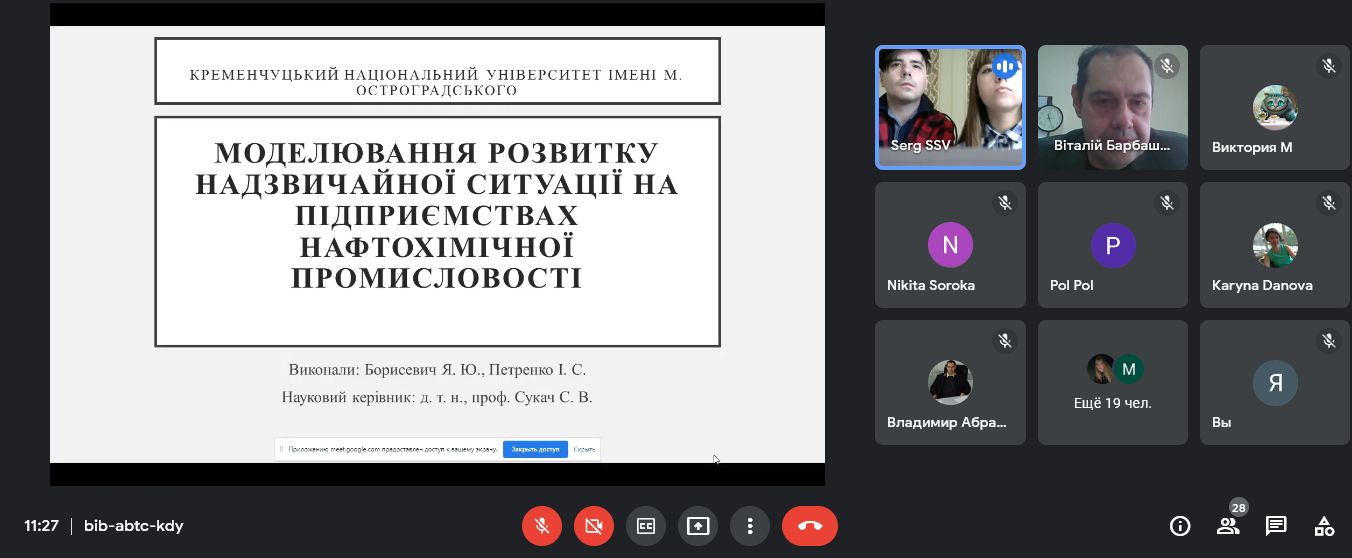Click the Serg SSV name label
Viewport: 1352px width, 558px height.
920,145
